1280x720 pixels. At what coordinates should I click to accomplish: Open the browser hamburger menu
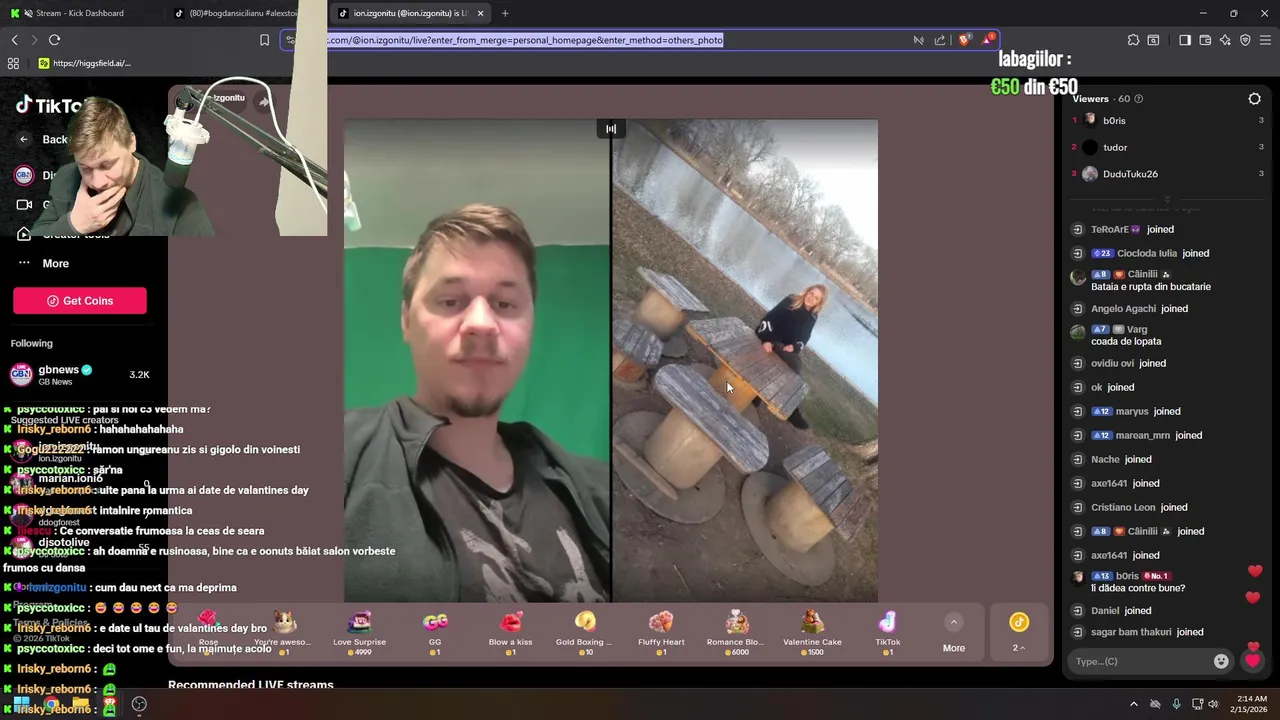(1265, 40)
